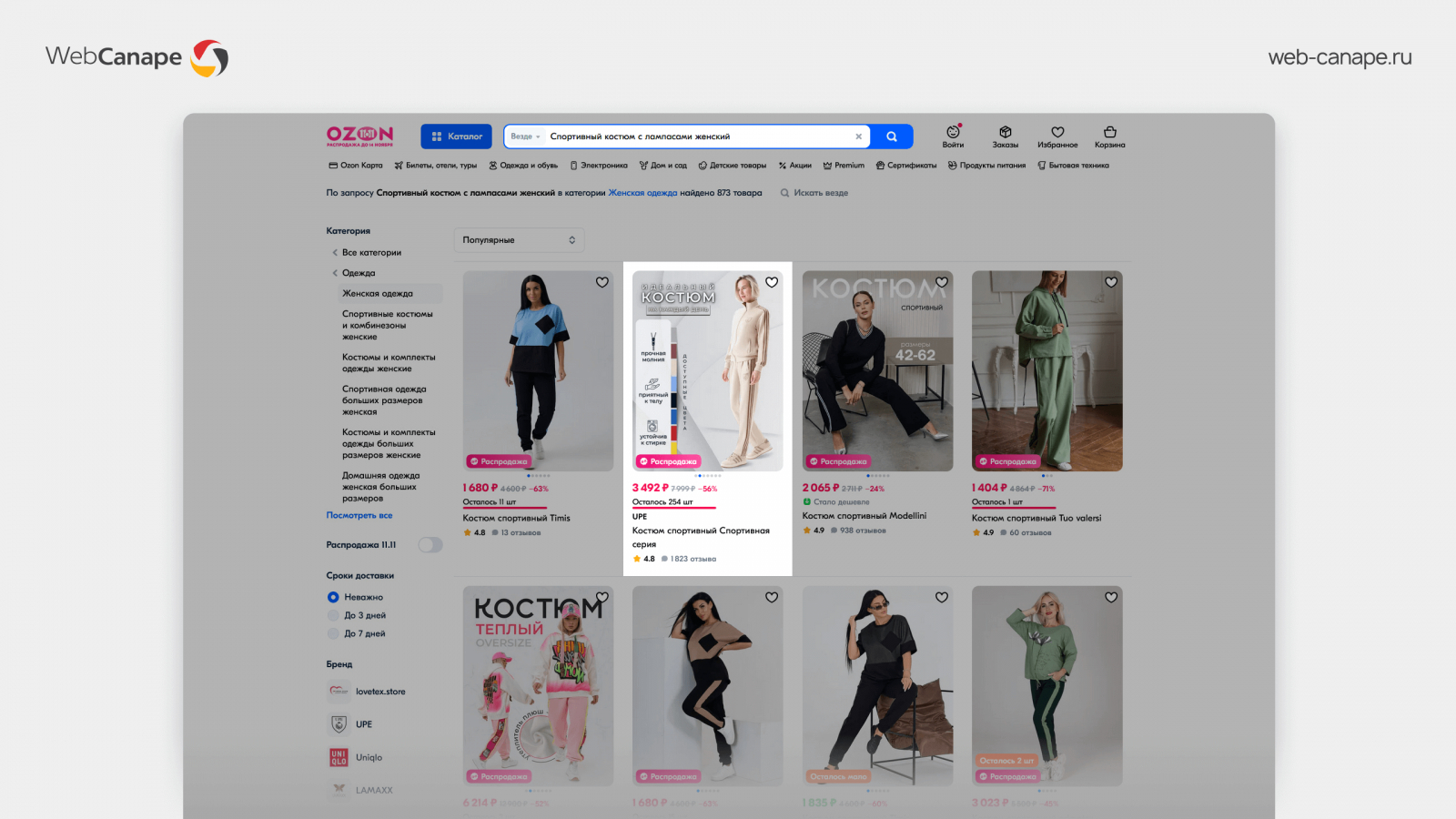Open Билеты, отели, туры menu item
The height and width of the screenshot is (819, 1456).
click(x=436, y=166)
